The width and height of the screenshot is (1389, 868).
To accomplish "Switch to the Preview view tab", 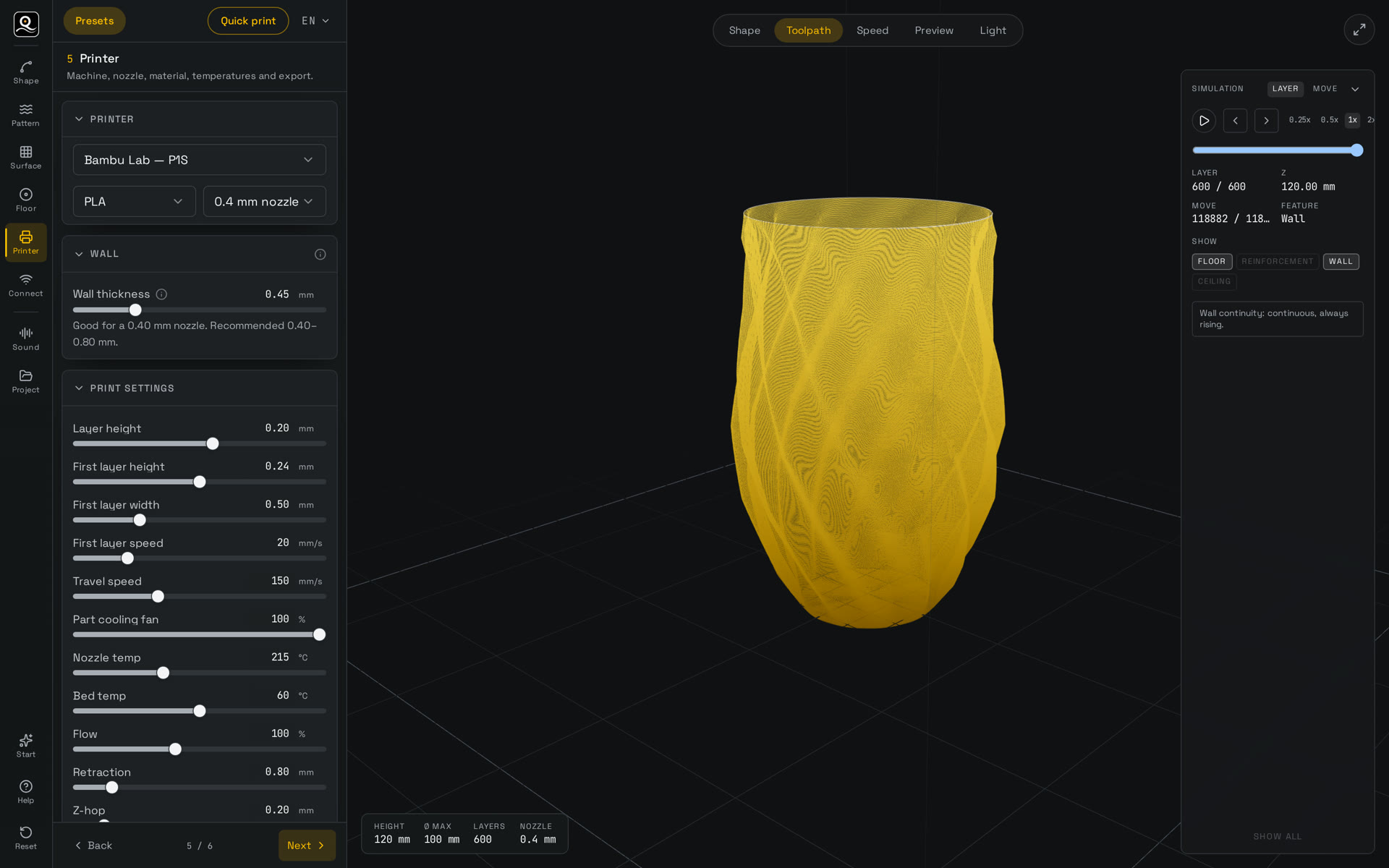I will point(934,30).
